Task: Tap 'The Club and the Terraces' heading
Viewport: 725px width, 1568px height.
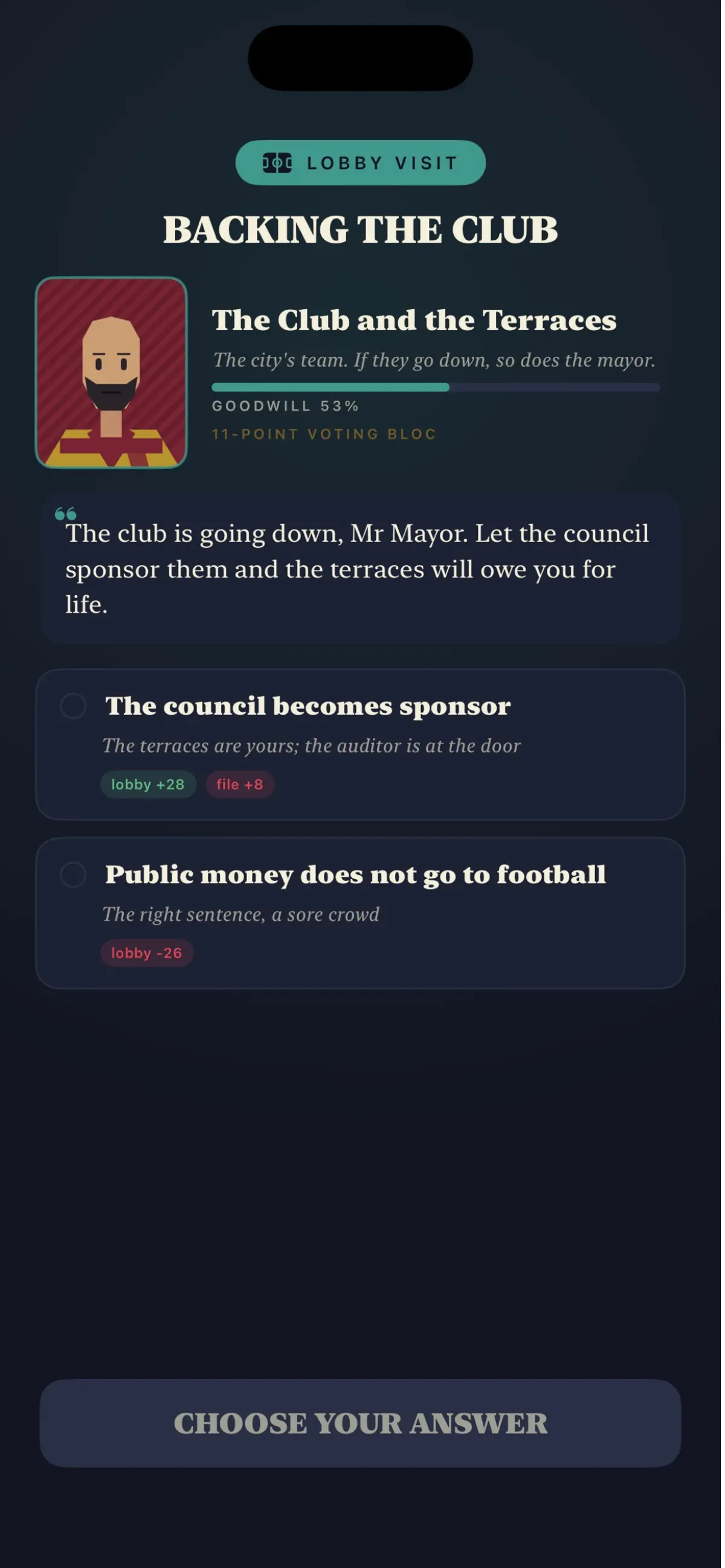Action: point(414,320)
